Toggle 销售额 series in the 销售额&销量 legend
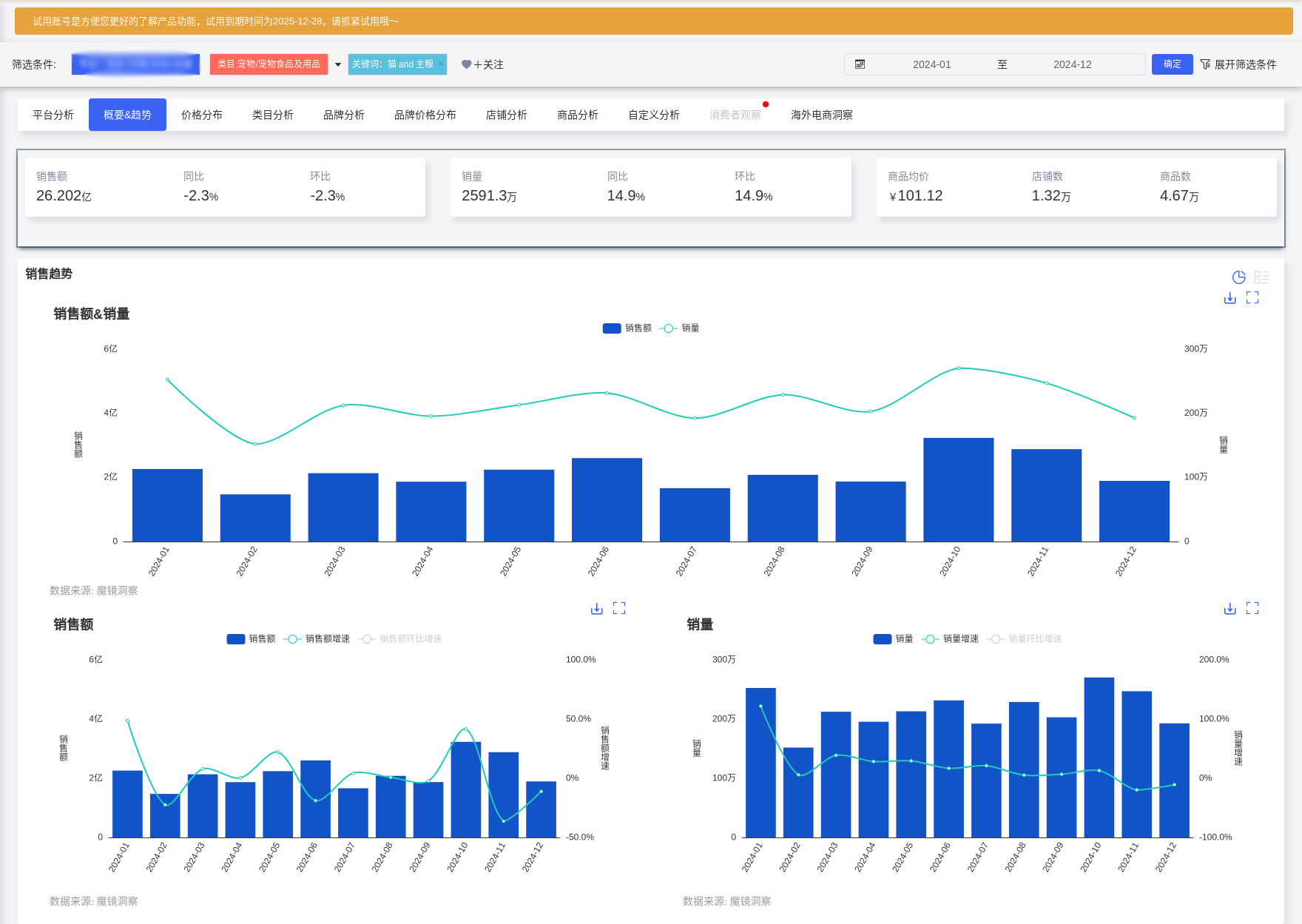 click(627, 328)
